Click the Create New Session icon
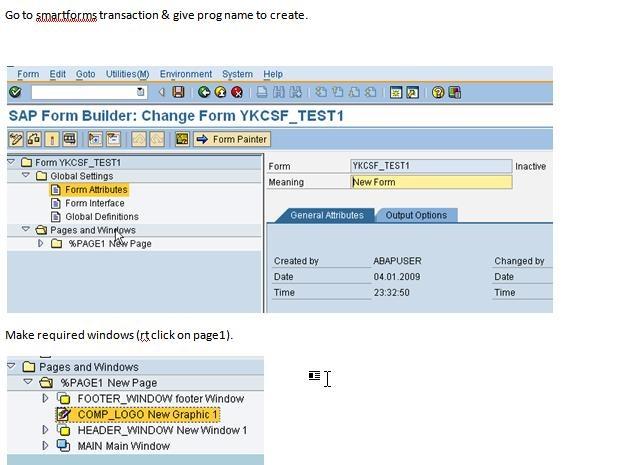 pos(396,92)
